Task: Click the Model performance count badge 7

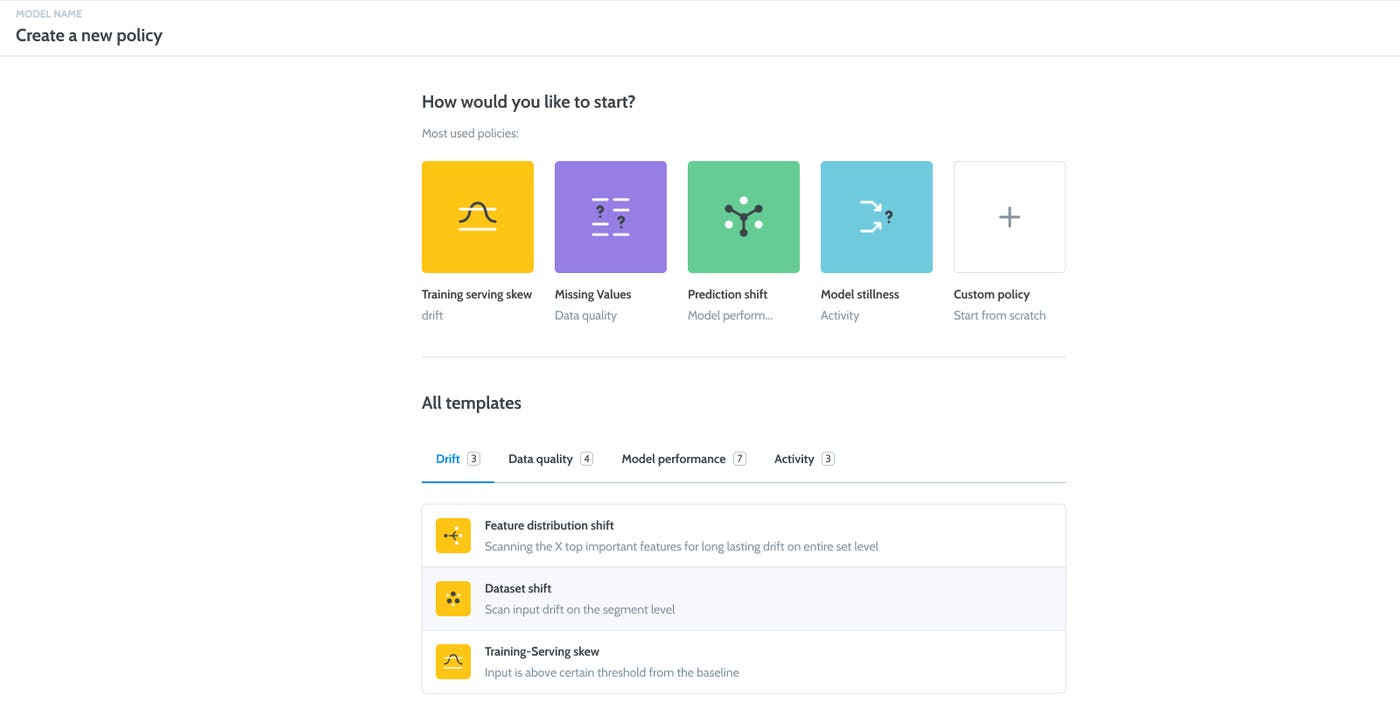Action: (738, 458)
